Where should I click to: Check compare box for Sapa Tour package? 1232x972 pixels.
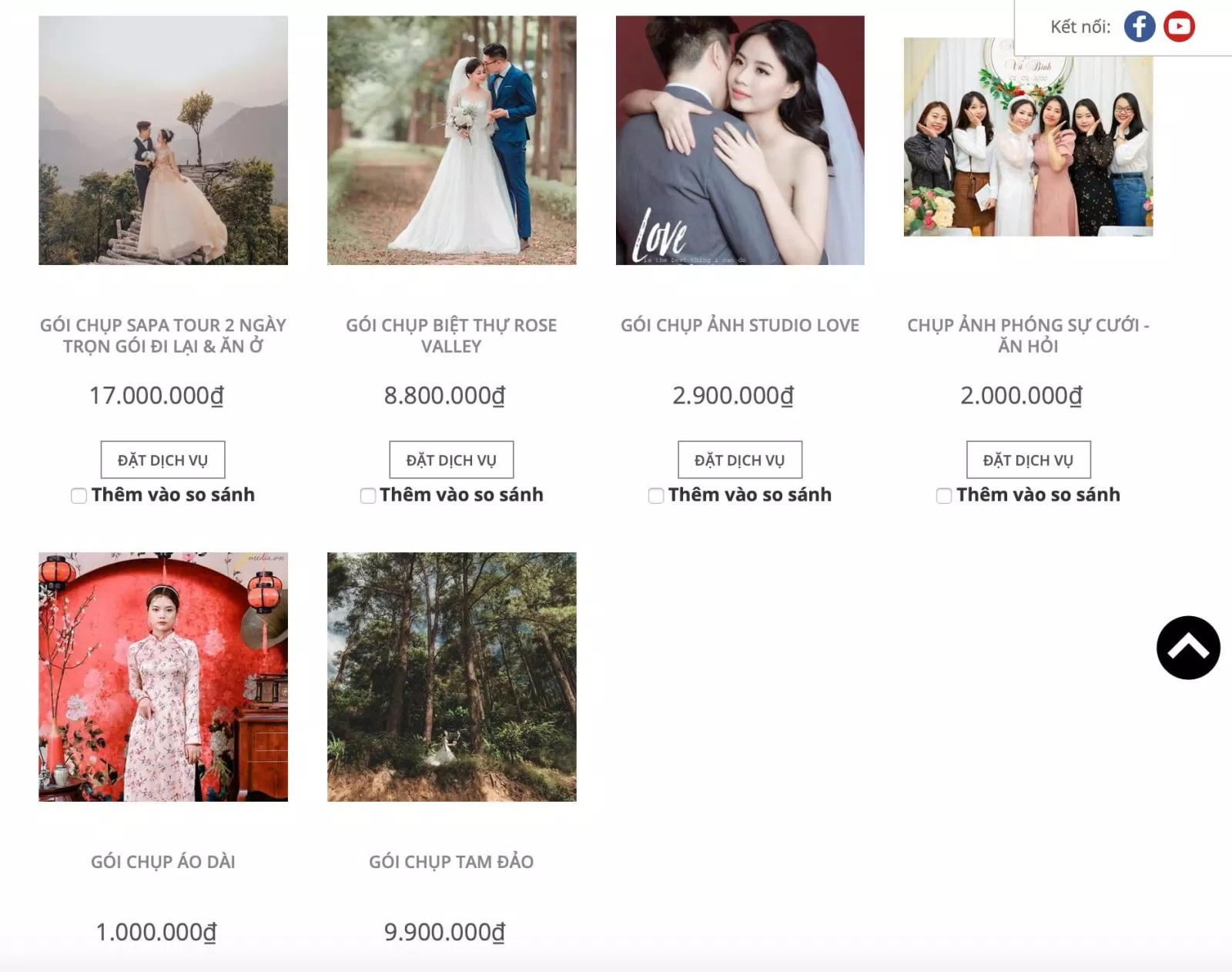tap(79, 496)
